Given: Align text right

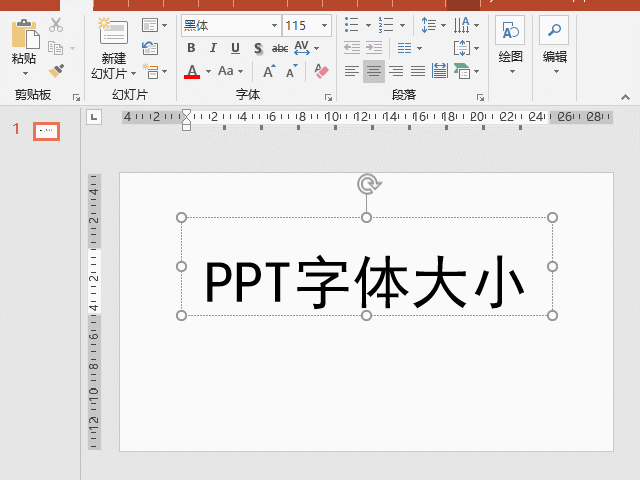Looking at the screenshot, I should coord(396,71).
